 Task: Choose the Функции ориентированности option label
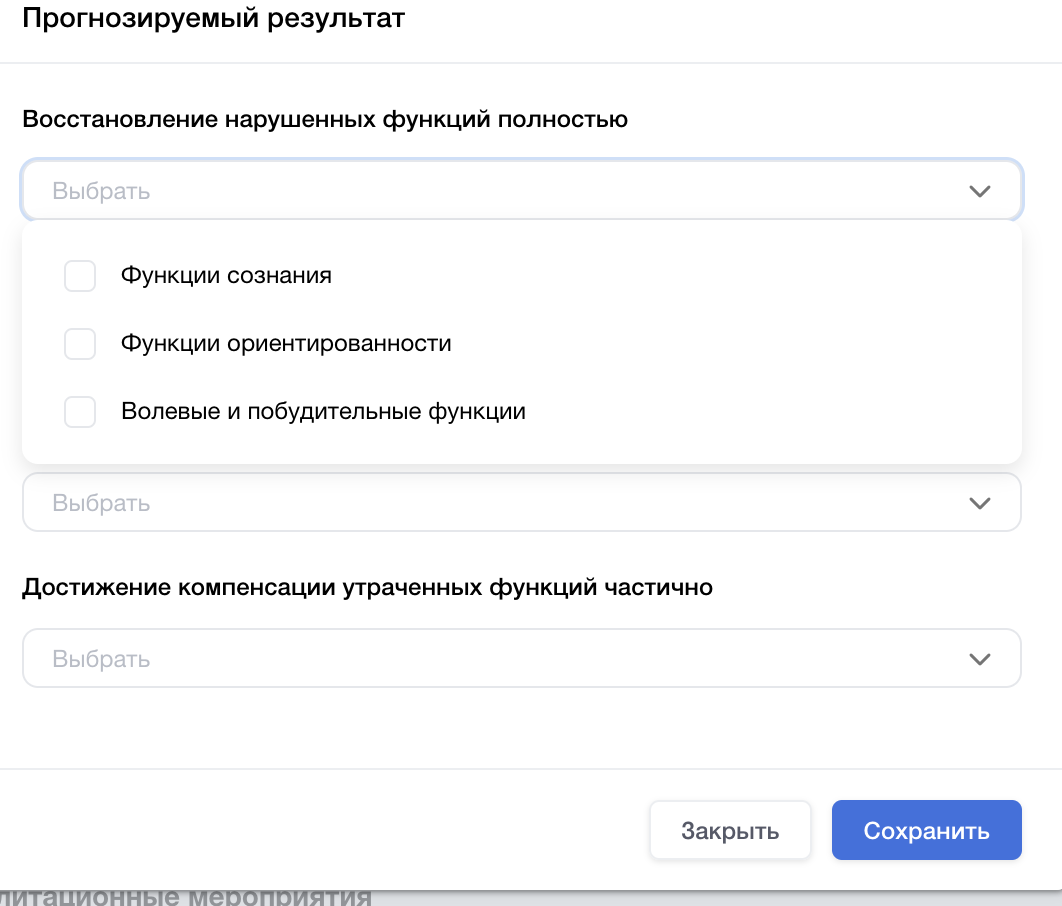tap(286, 344)
